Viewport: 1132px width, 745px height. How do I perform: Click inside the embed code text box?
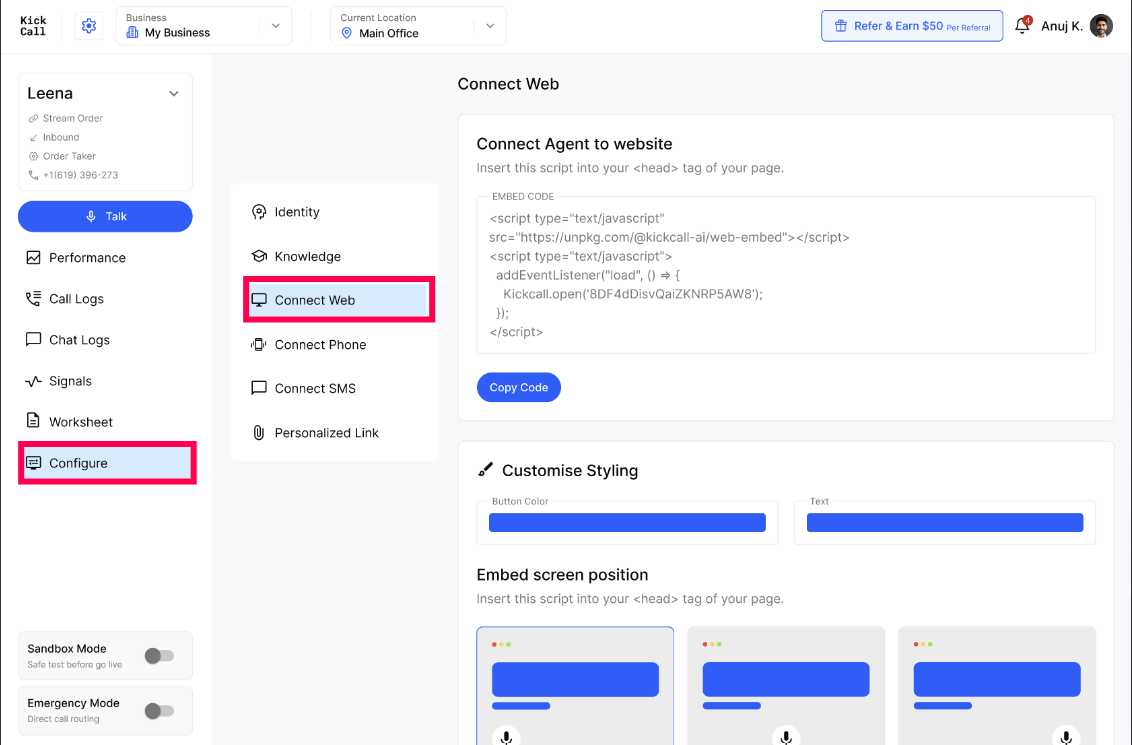(785, 275)
